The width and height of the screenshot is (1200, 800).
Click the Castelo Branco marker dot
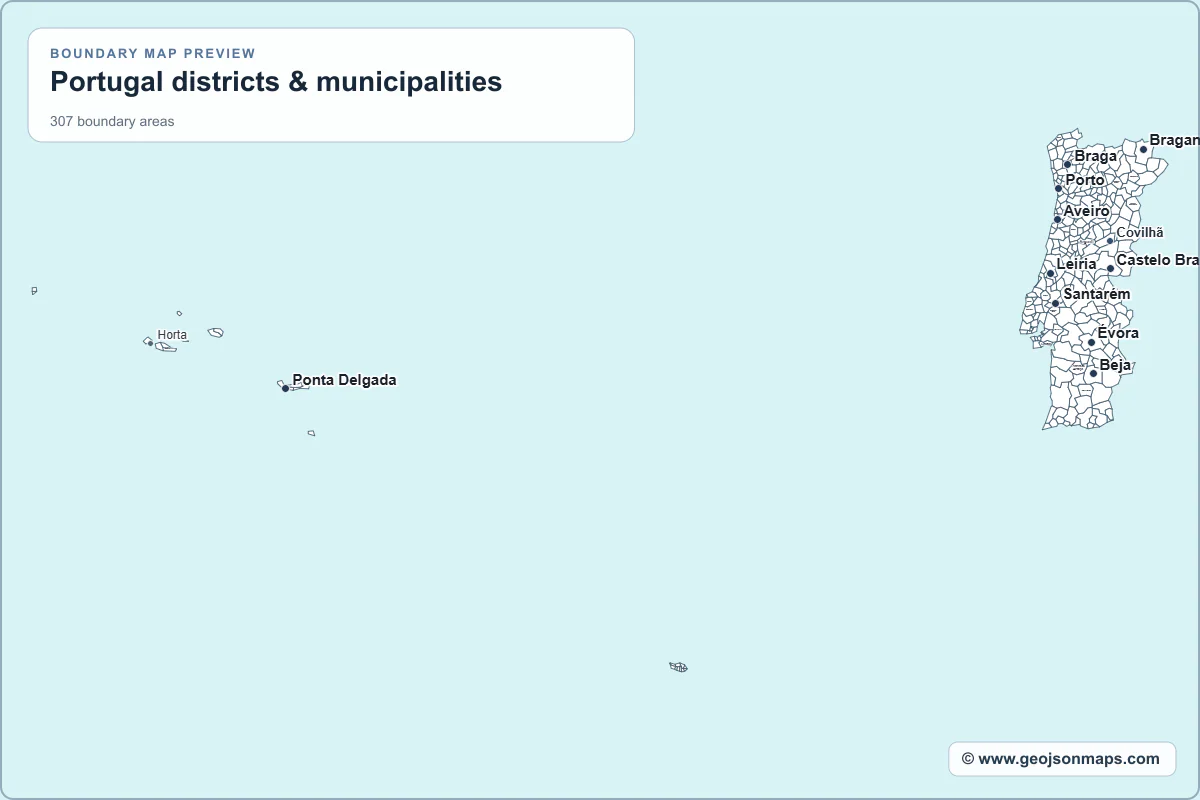pyautogui.click(x=1110, y=268)
